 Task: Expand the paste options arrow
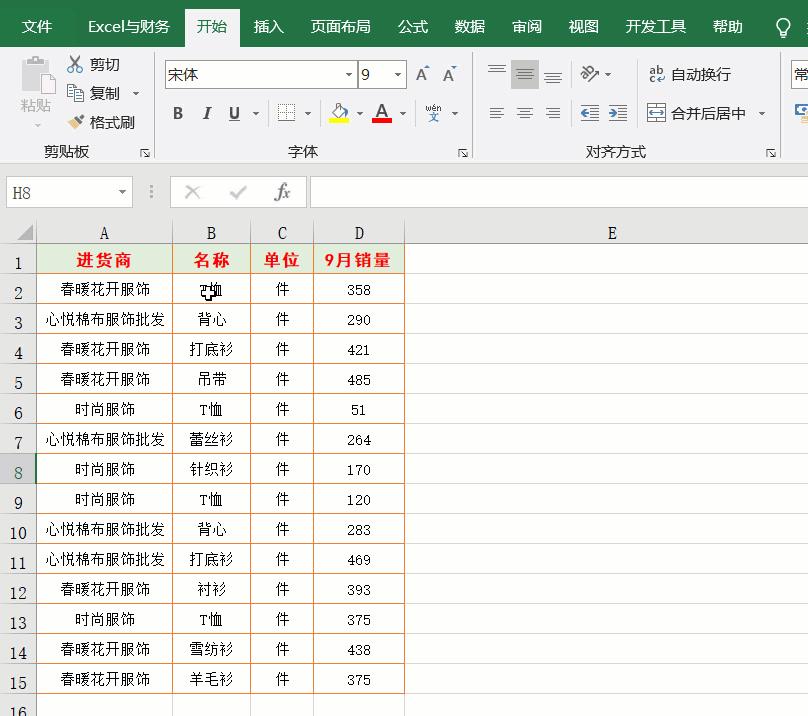click(x=37, y=125)
